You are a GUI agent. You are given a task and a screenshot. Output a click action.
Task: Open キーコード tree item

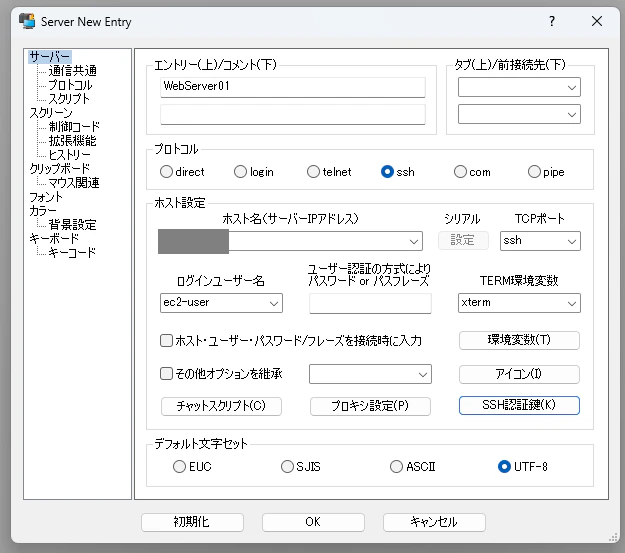[72, 252]
